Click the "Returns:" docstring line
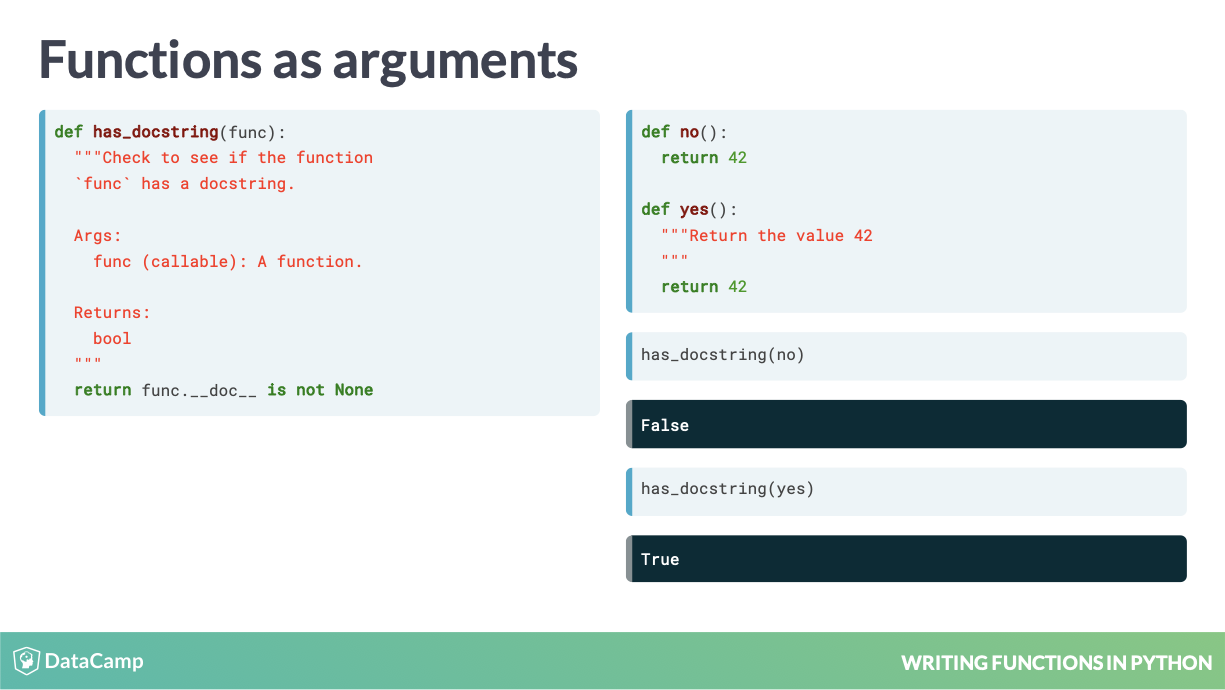The width and height of the screenshot is (1225, 690). (112, 313)
